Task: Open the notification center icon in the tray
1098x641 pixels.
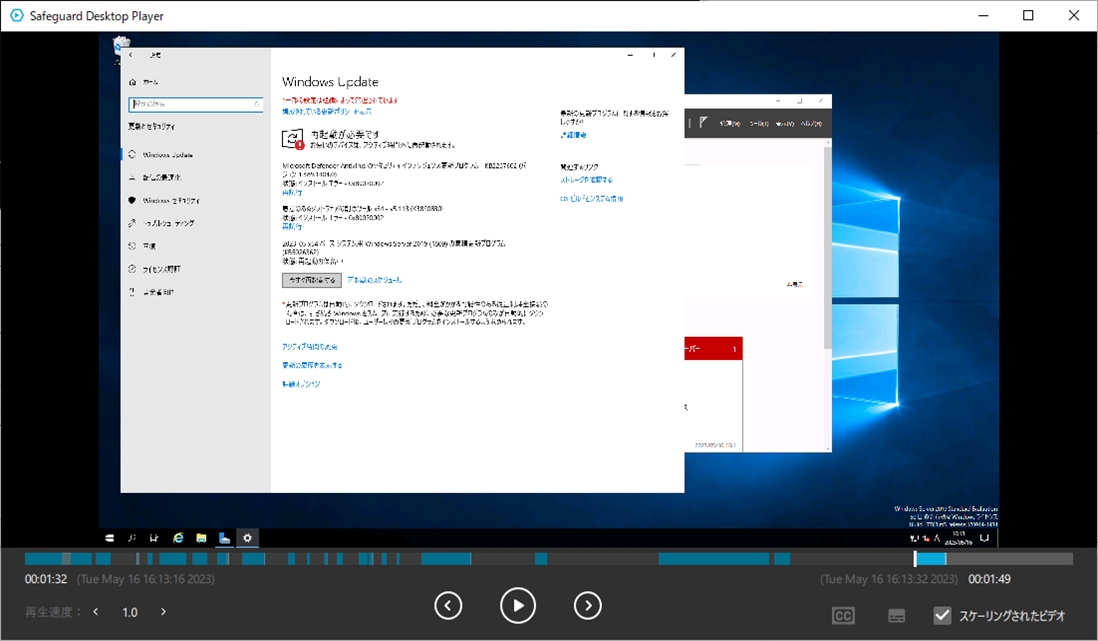Action: click(x=985, y=538)
